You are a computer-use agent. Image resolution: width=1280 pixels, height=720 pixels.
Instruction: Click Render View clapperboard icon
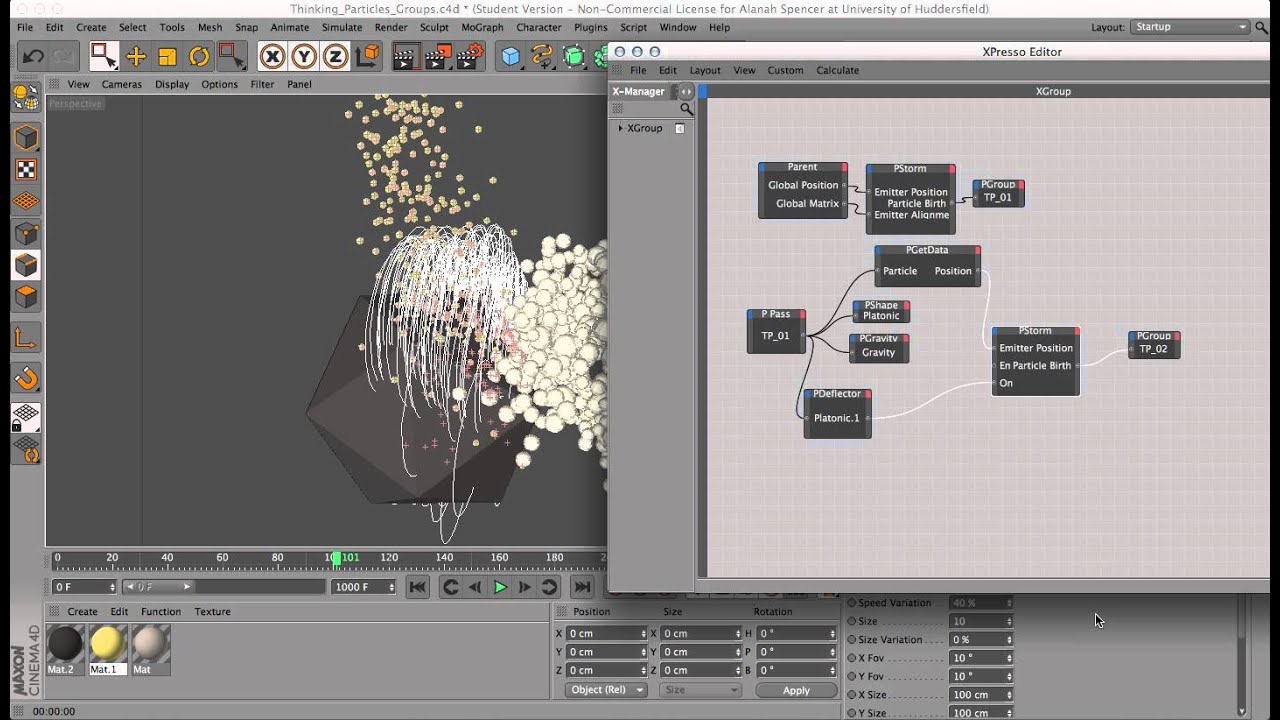pyautogui.click(x=404, y=57)
